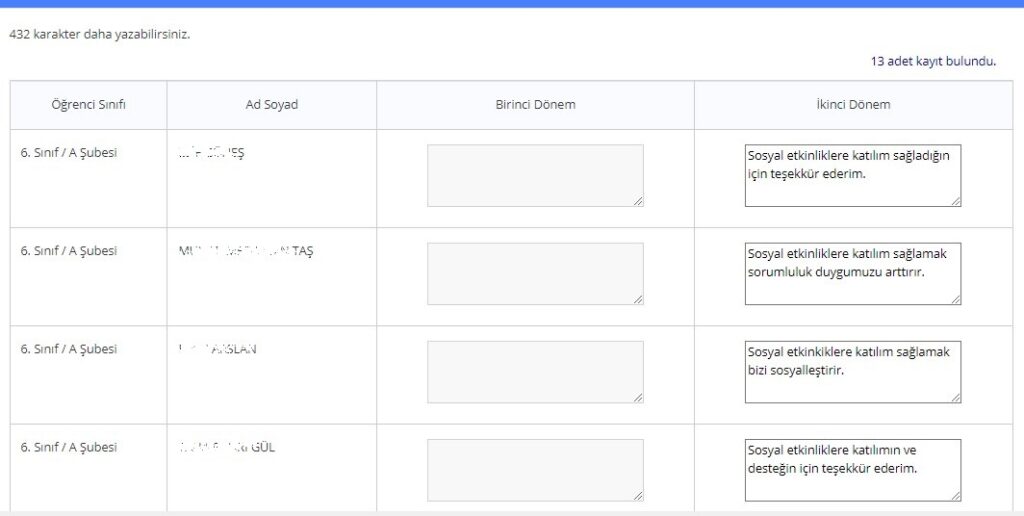
Task: Click the 'Birinci Dönem' column header
Action: click(x=535, y=105)
